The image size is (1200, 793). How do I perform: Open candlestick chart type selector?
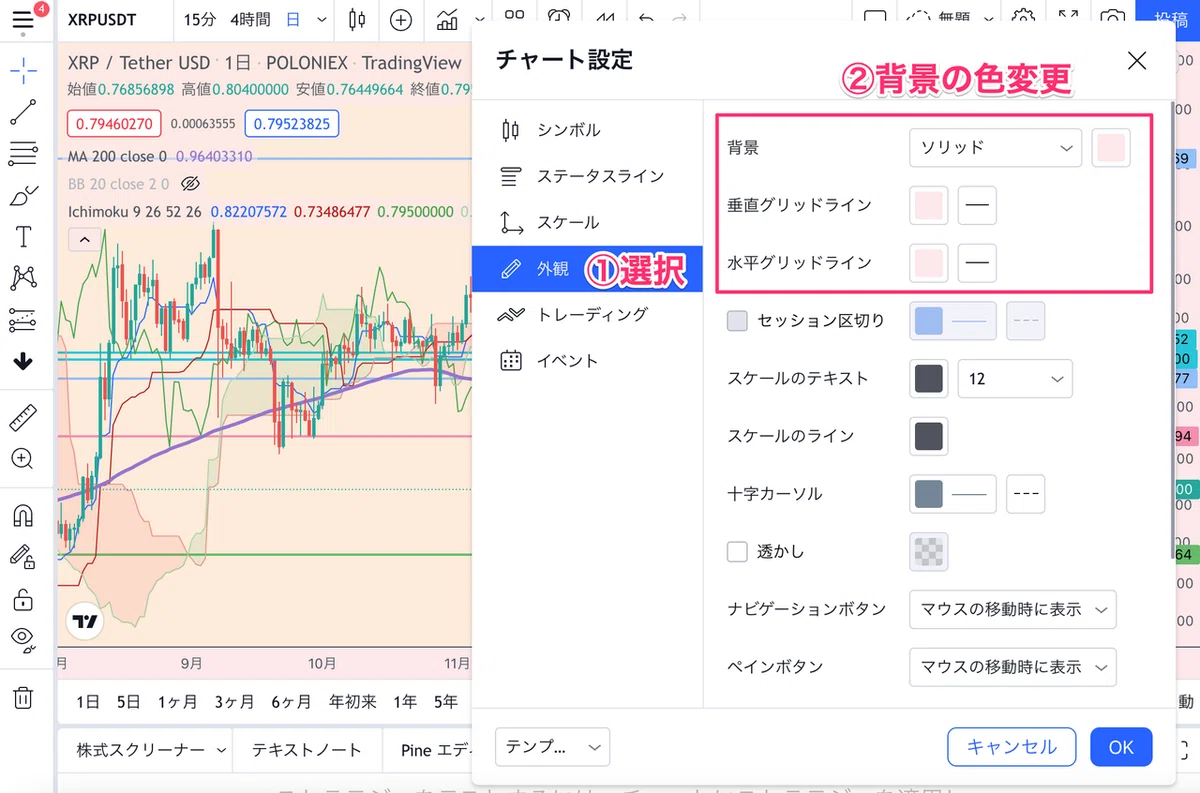pyautogui.click(x=357, y=20)
